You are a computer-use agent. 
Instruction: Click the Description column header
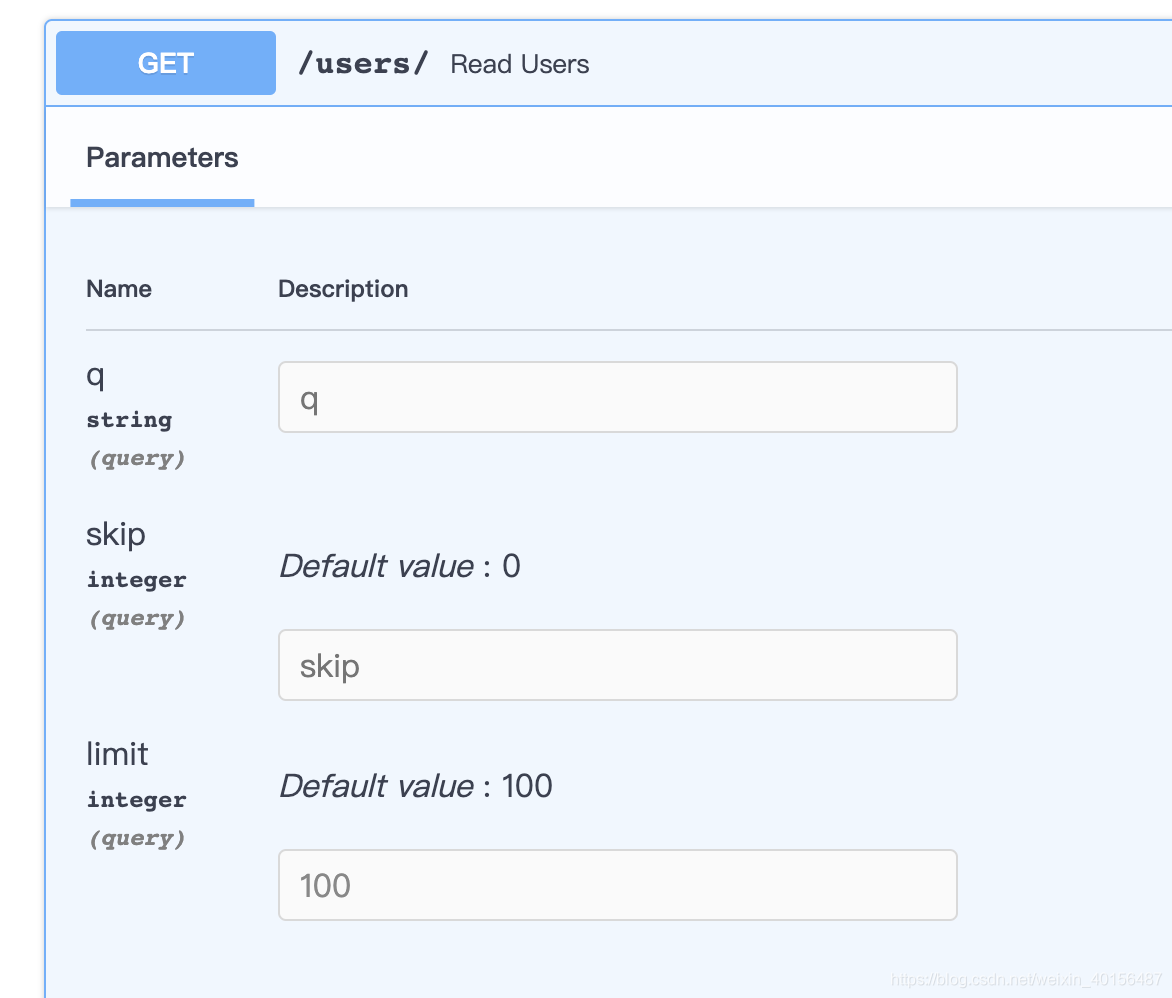point(343,289)
